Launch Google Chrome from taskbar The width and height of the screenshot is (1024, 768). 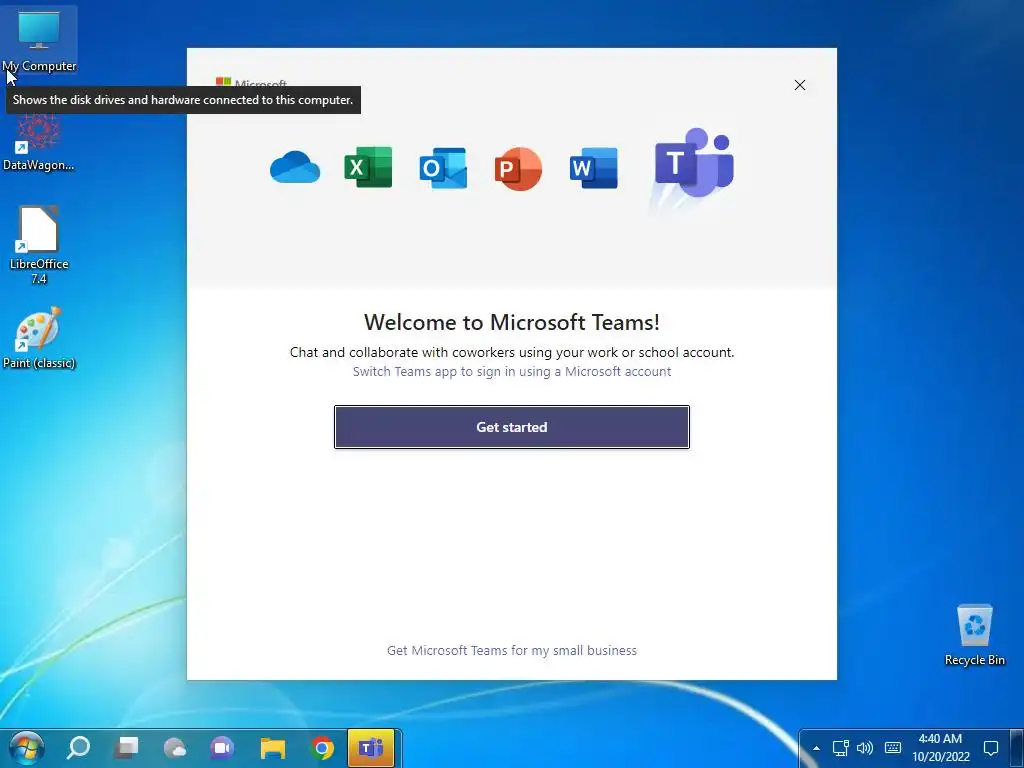coord(322,748)
